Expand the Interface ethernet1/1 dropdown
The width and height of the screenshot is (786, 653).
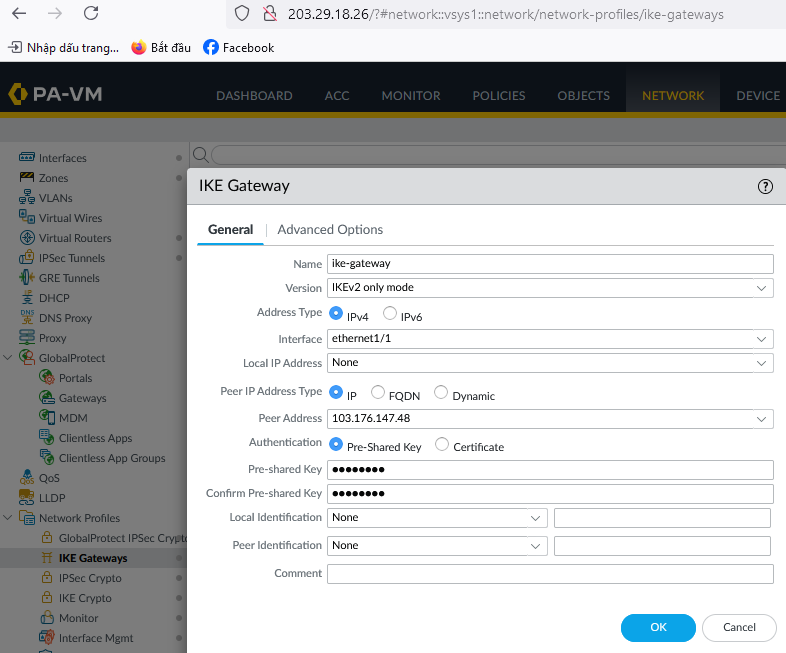(x=550, y=340)
